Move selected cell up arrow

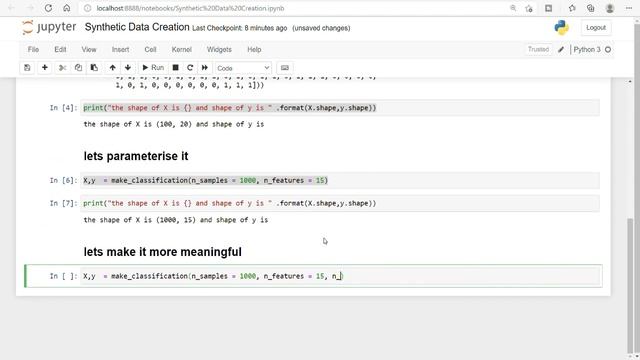point(113,68)
